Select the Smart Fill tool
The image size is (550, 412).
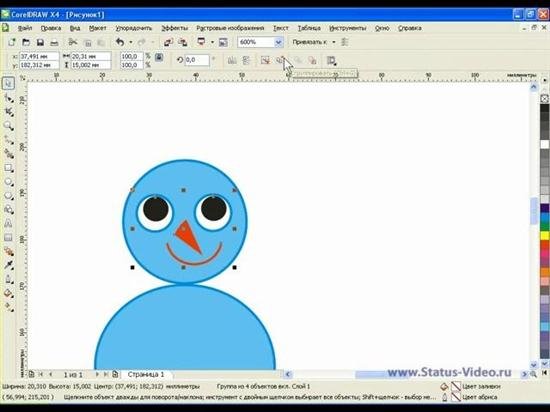tap(9, 154)
